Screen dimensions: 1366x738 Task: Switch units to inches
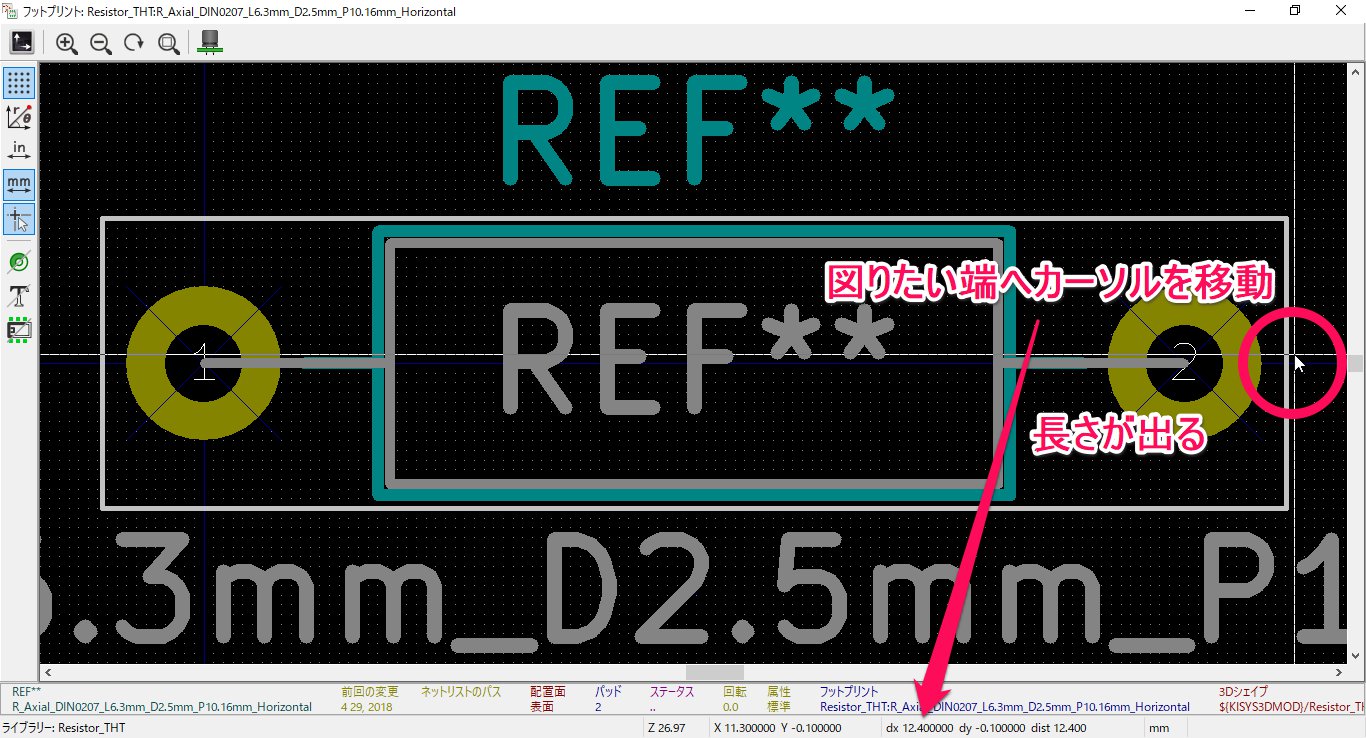(18, 149)
